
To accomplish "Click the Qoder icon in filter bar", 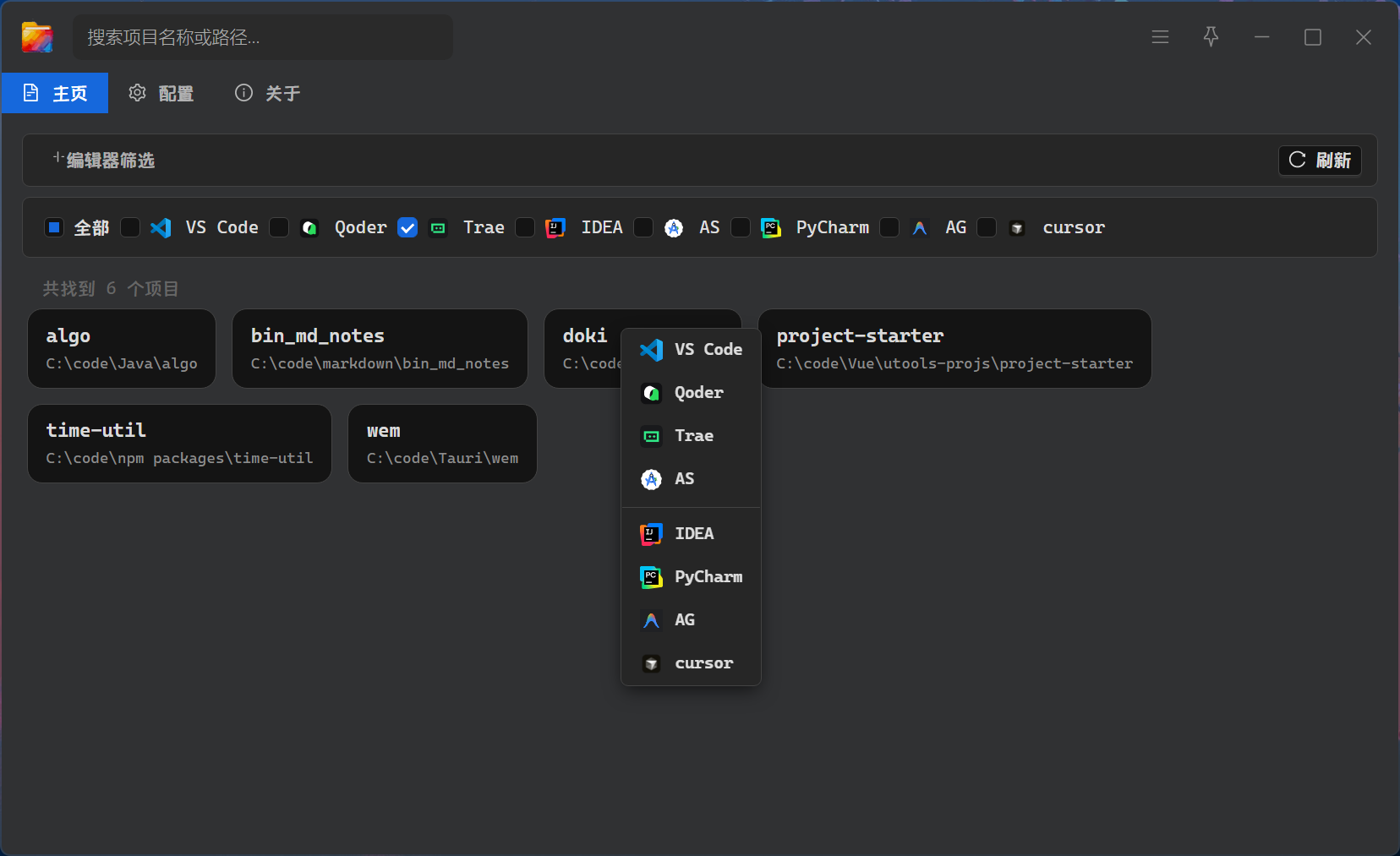I will click(x=309, y=228).
